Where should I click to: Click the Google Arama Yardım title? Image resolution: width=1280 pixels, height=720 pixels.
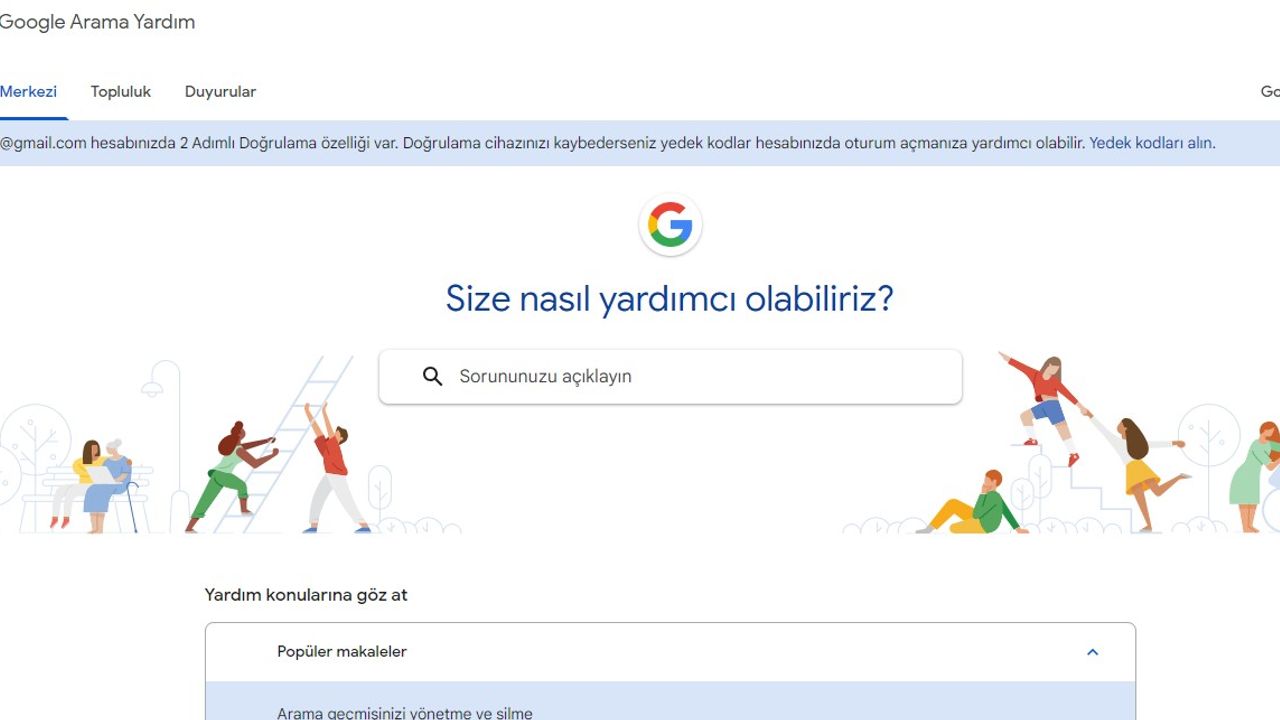tap(97, 22)
